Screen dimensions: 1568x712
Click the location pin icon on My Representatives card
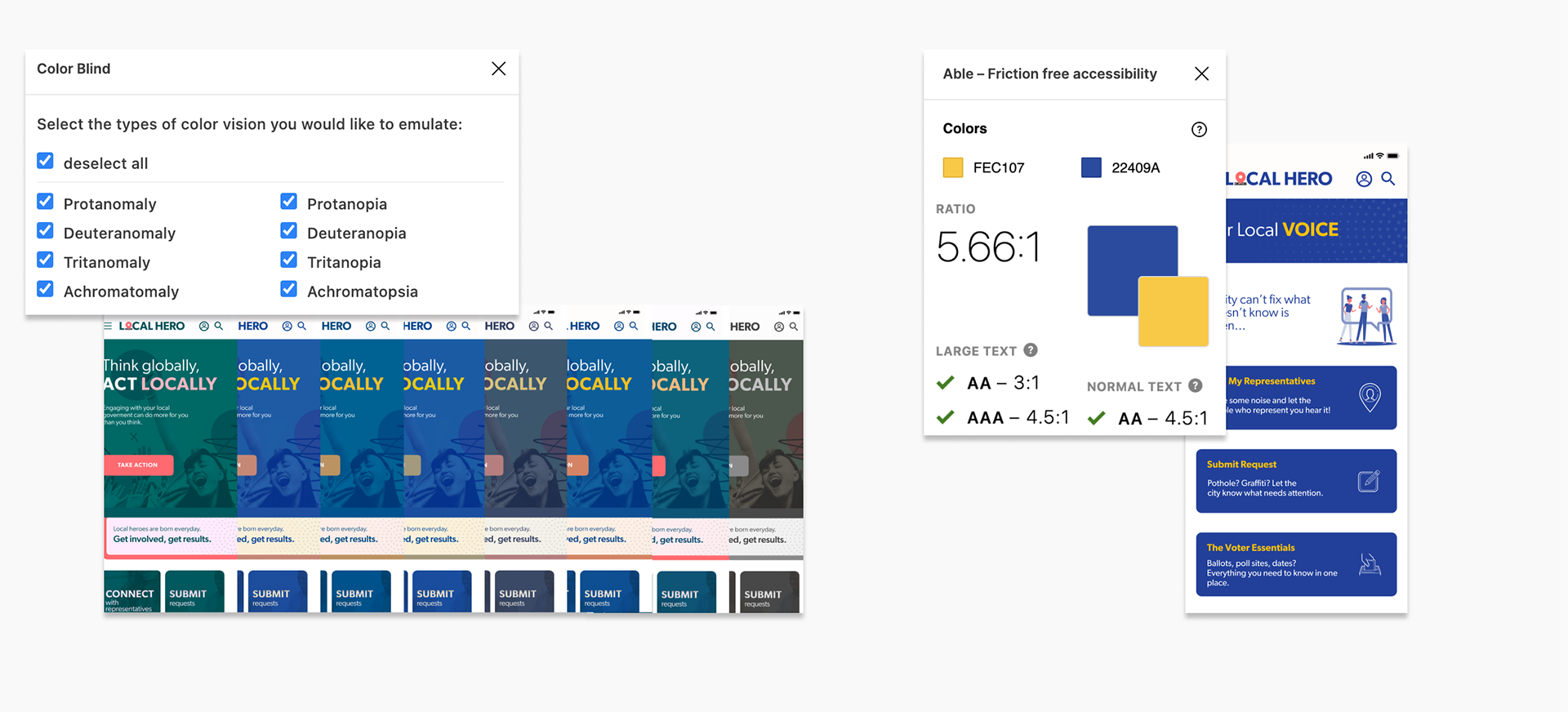coord(1370,397)
